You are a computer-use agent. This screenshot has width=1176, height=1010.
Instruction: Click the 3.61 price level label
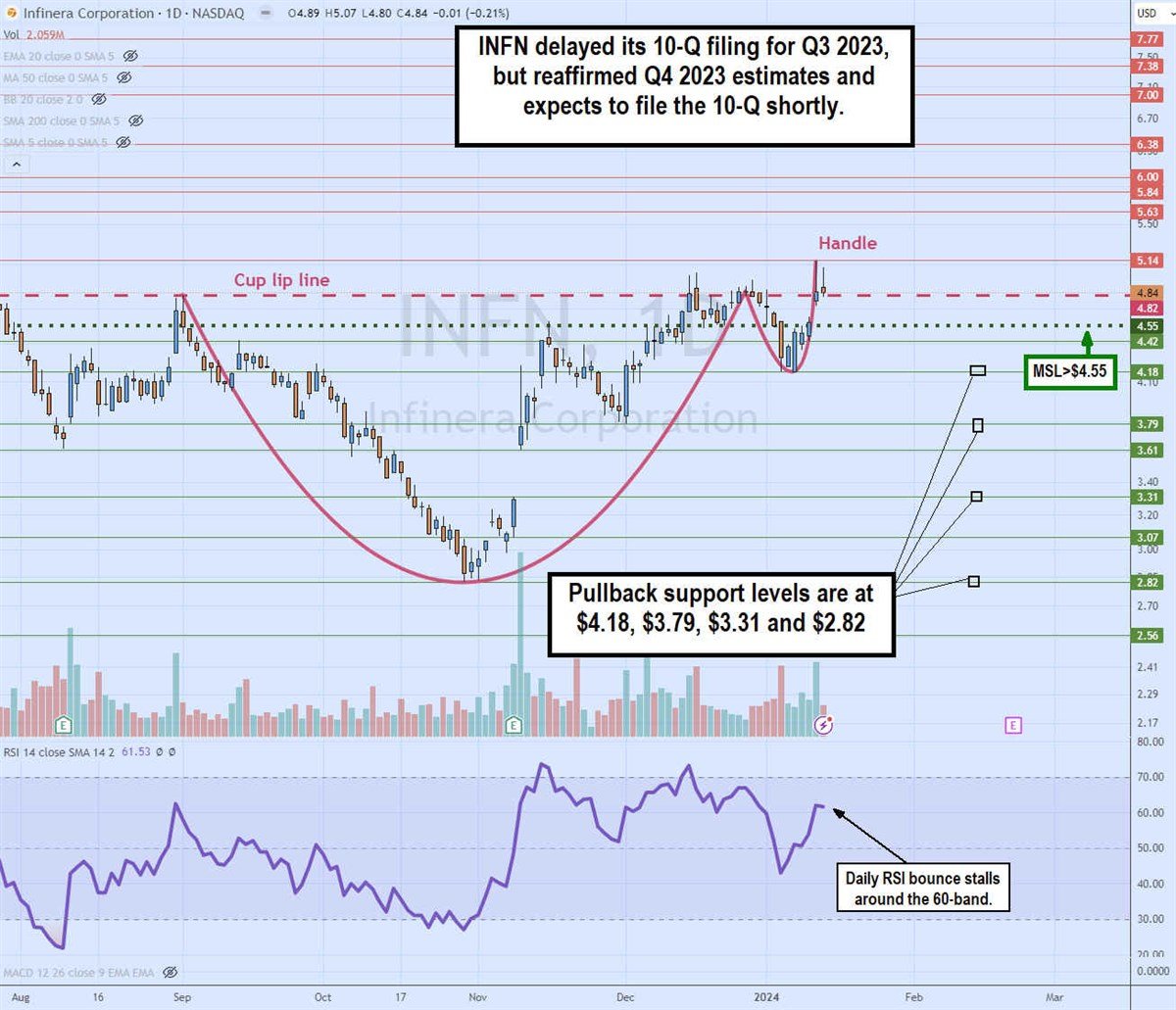pos(1147,451)
